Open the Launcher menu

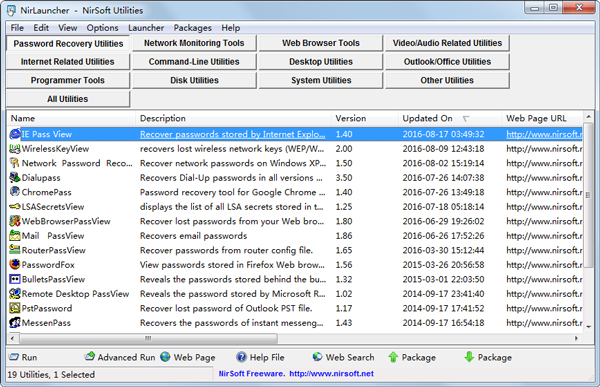click(146, 28)
